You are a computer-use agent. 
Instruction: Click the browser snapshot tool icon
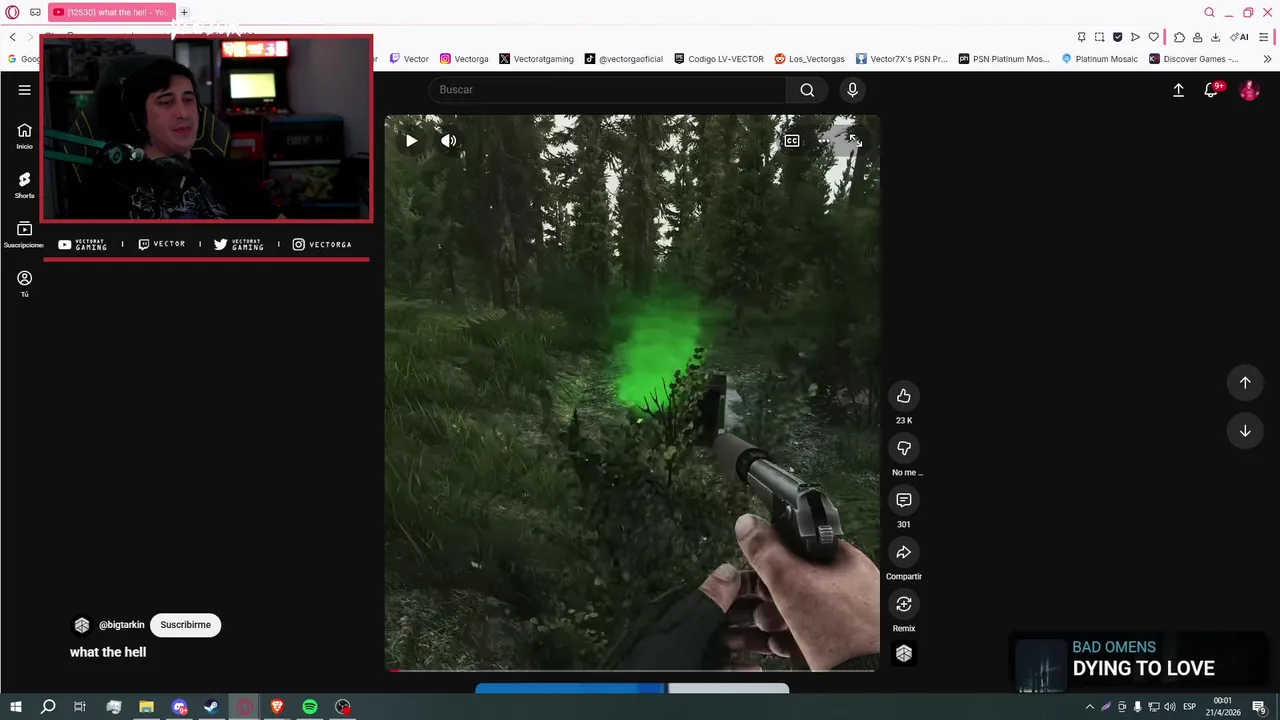[1099, 37]
